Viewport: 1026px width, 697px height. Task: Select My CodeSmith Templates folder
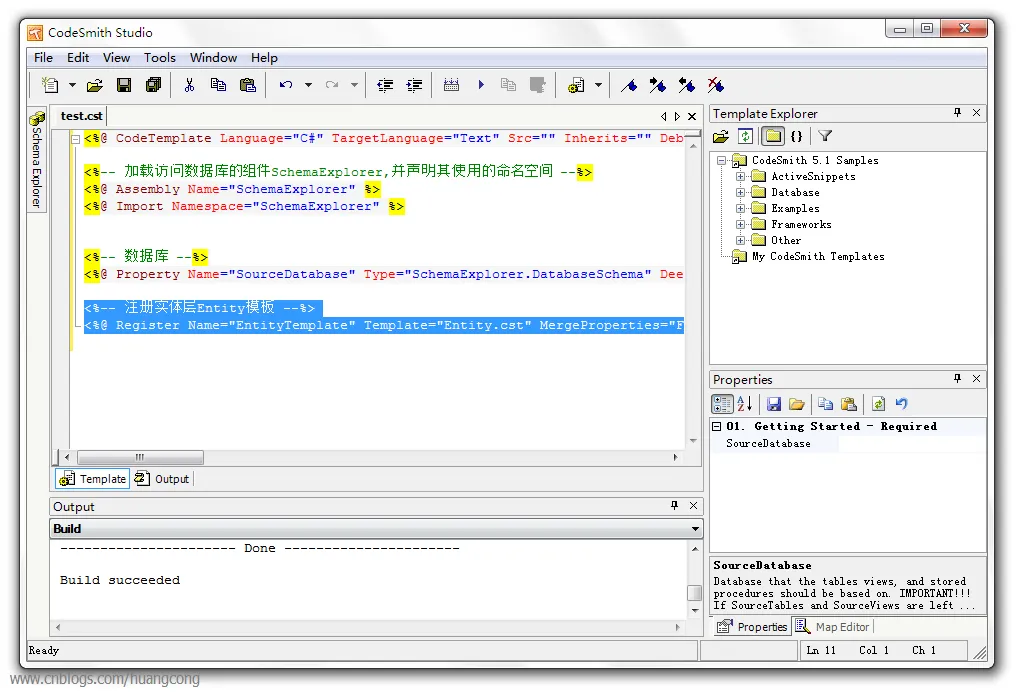point(817,257)
